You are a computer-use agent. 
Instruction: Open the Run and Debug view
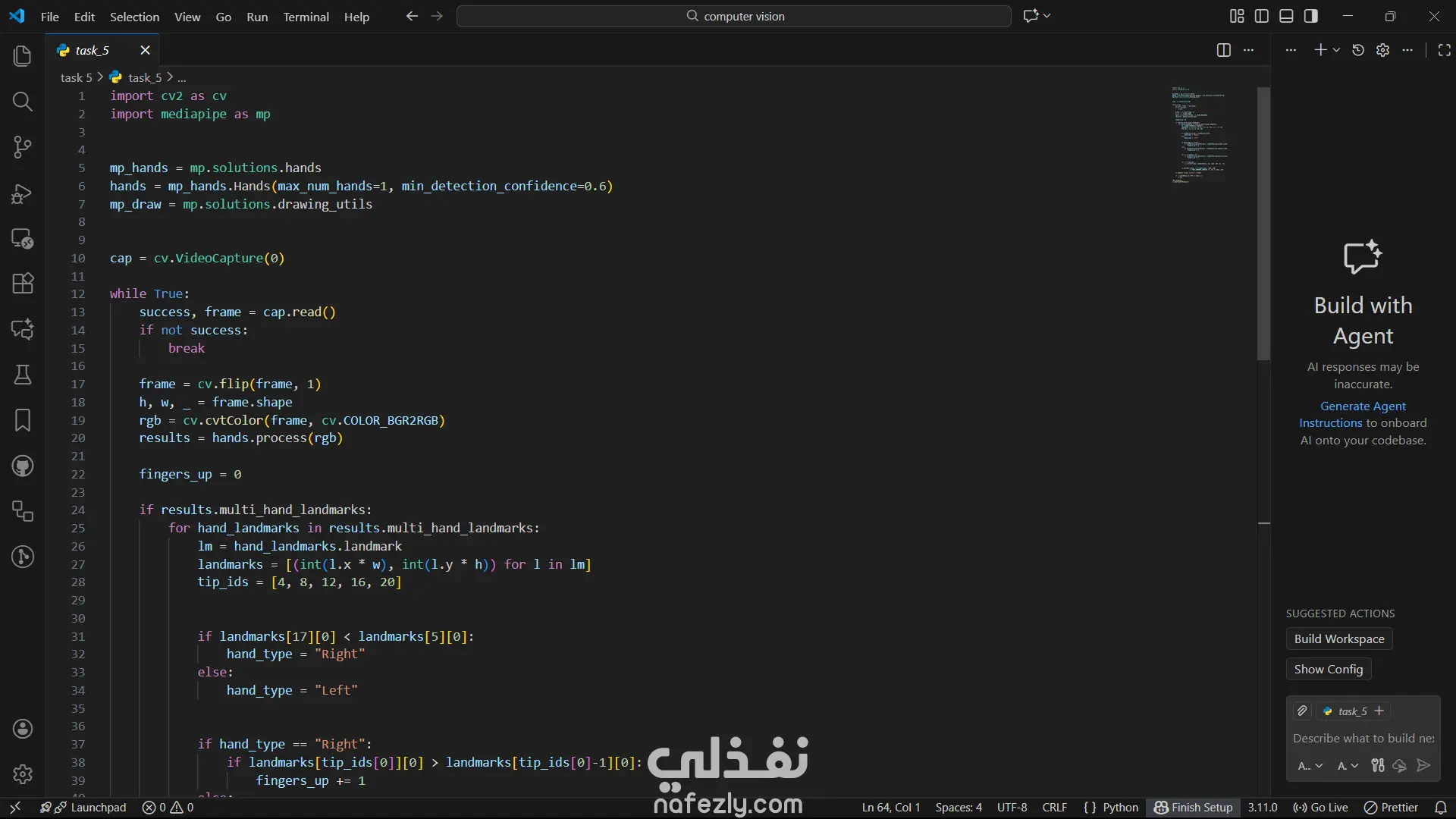tap(23, 194)
